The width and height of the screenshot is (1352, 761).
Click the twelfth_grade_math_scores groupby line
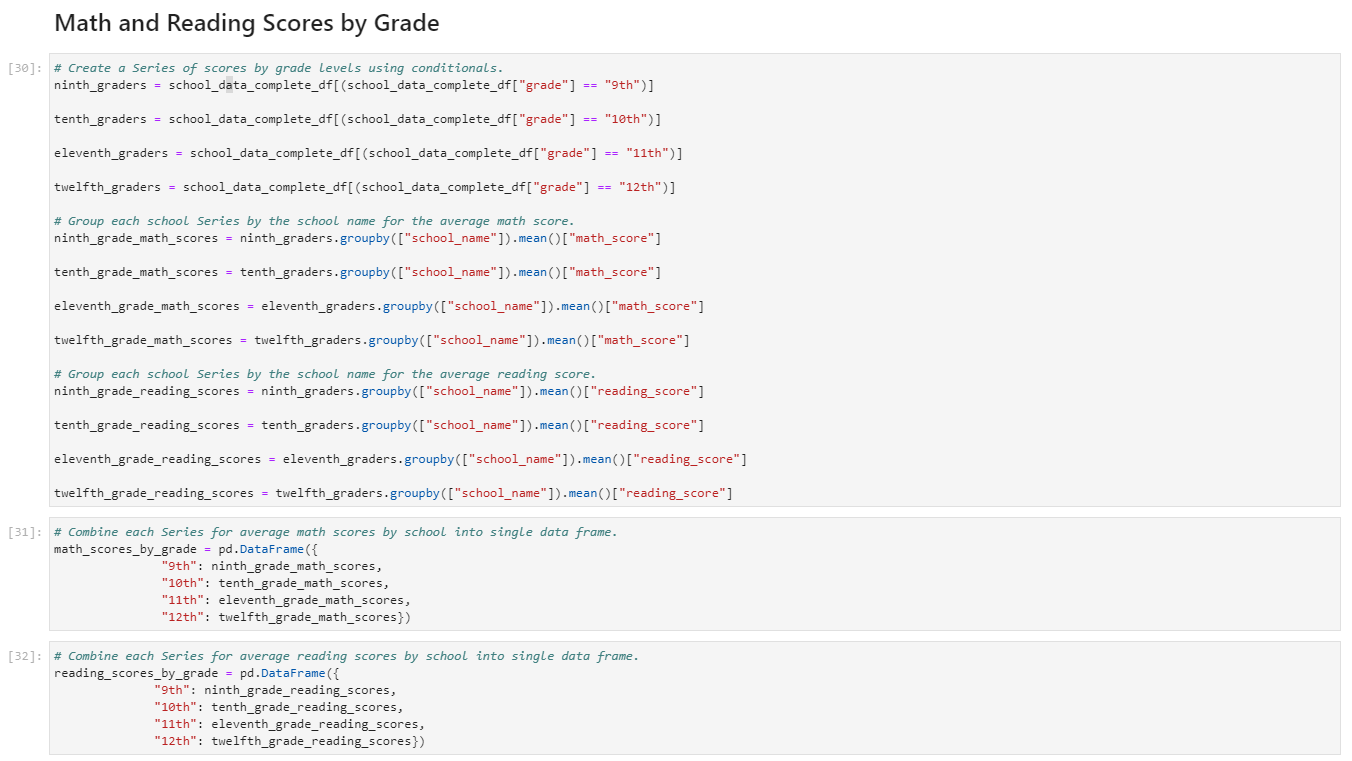372,340
